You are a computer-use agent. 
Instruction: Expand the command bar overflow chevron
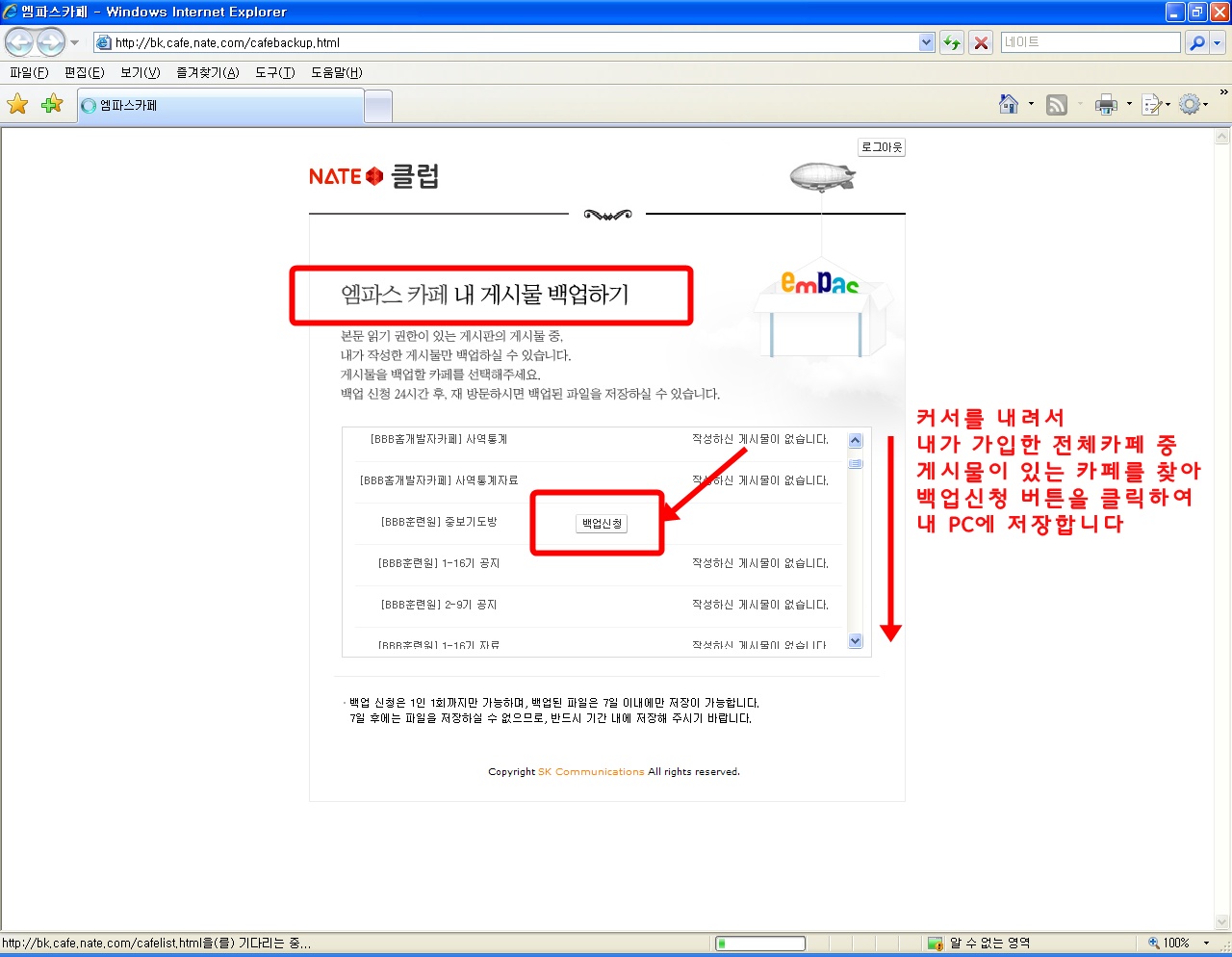coord(1223,92)
